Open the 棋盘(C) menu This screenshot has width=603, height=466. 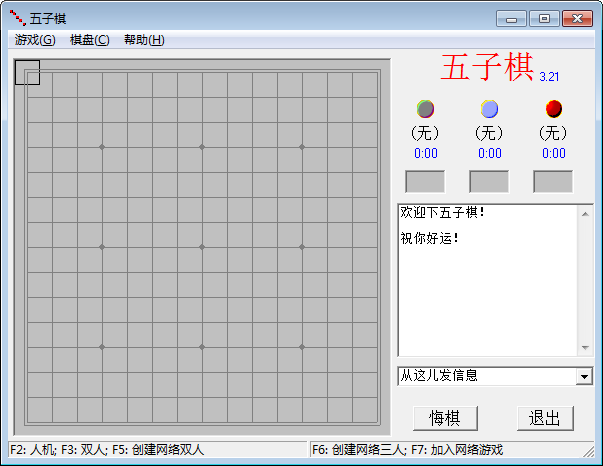tap(90, 40)
